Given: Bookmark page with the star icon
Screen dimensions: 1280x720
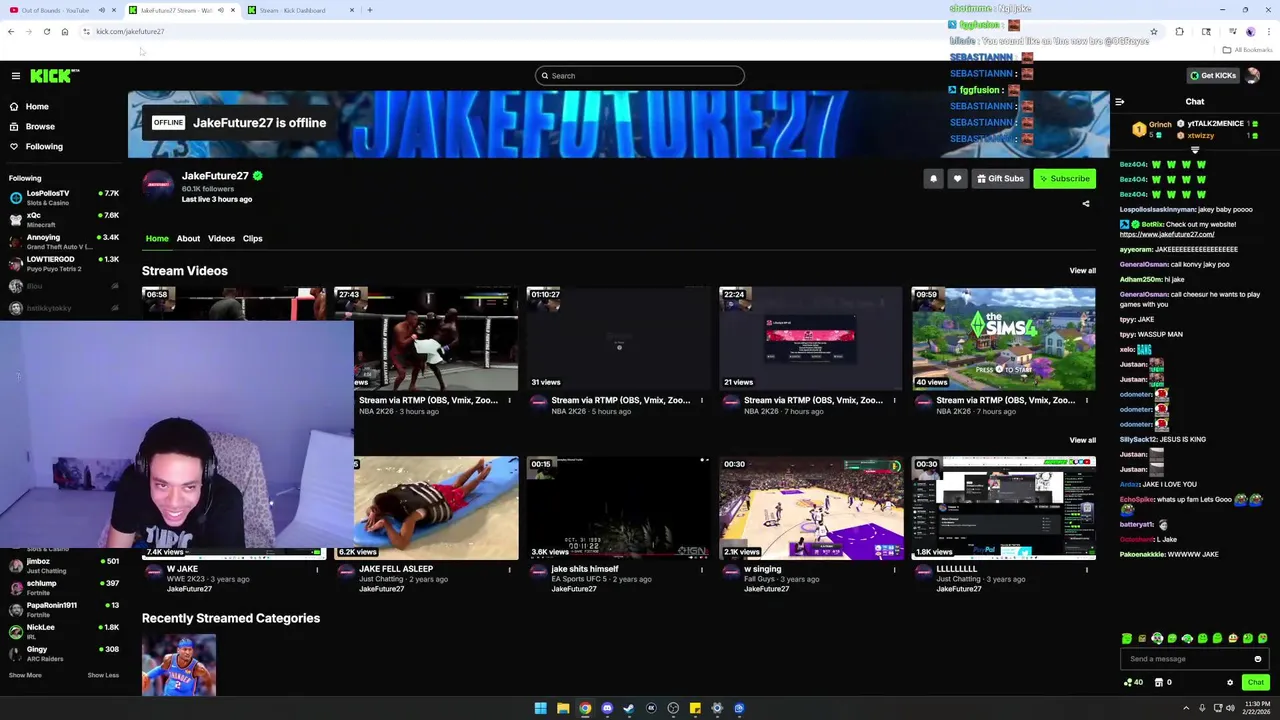Looking at the screenshot, I should [x=1154, y=32].
